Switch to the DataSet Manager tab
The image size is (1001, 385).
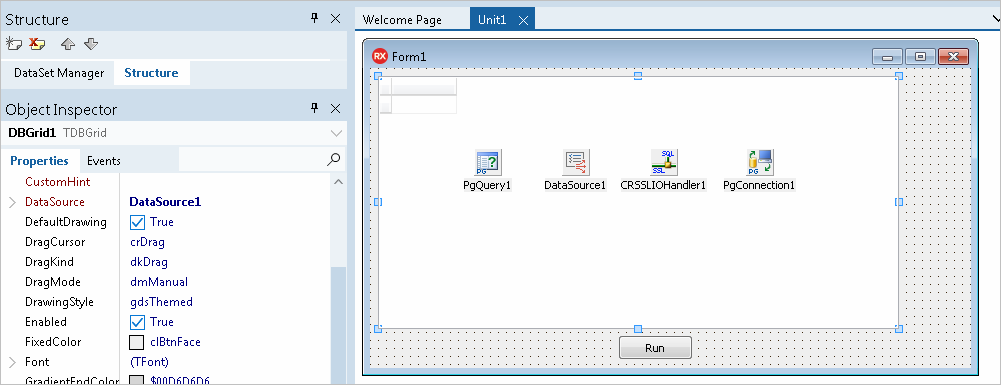click(x=59, y=73)
